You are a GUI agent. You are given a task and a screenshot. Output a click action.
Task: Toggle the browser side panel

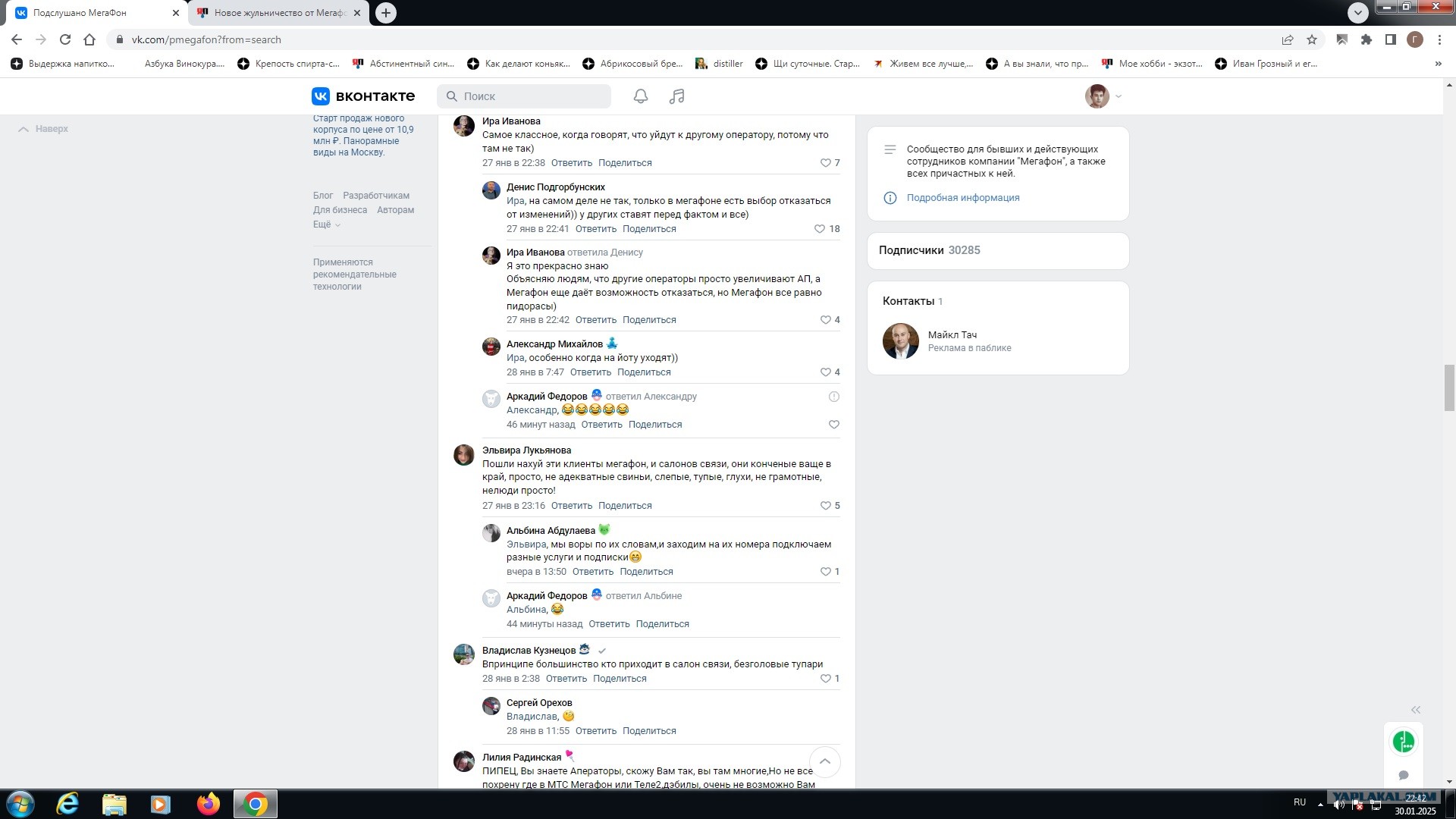point(1391,39)
